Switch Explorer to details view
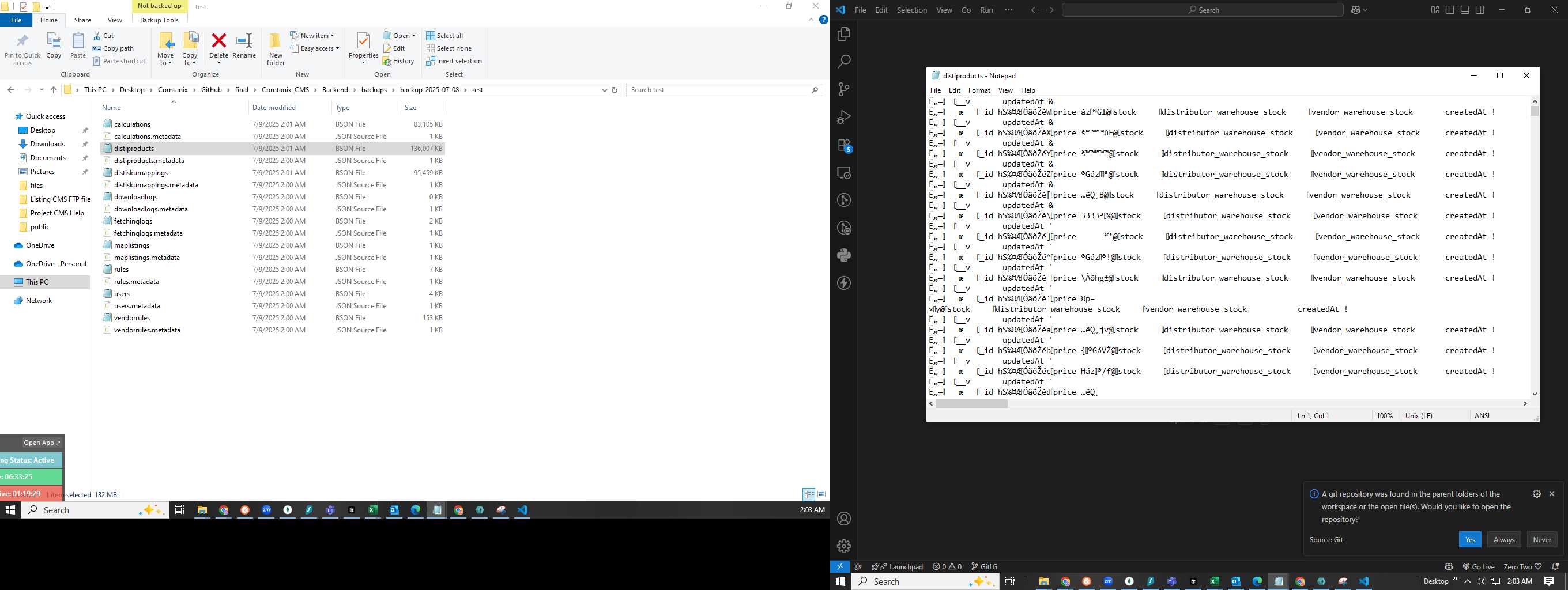 (808, 494)
